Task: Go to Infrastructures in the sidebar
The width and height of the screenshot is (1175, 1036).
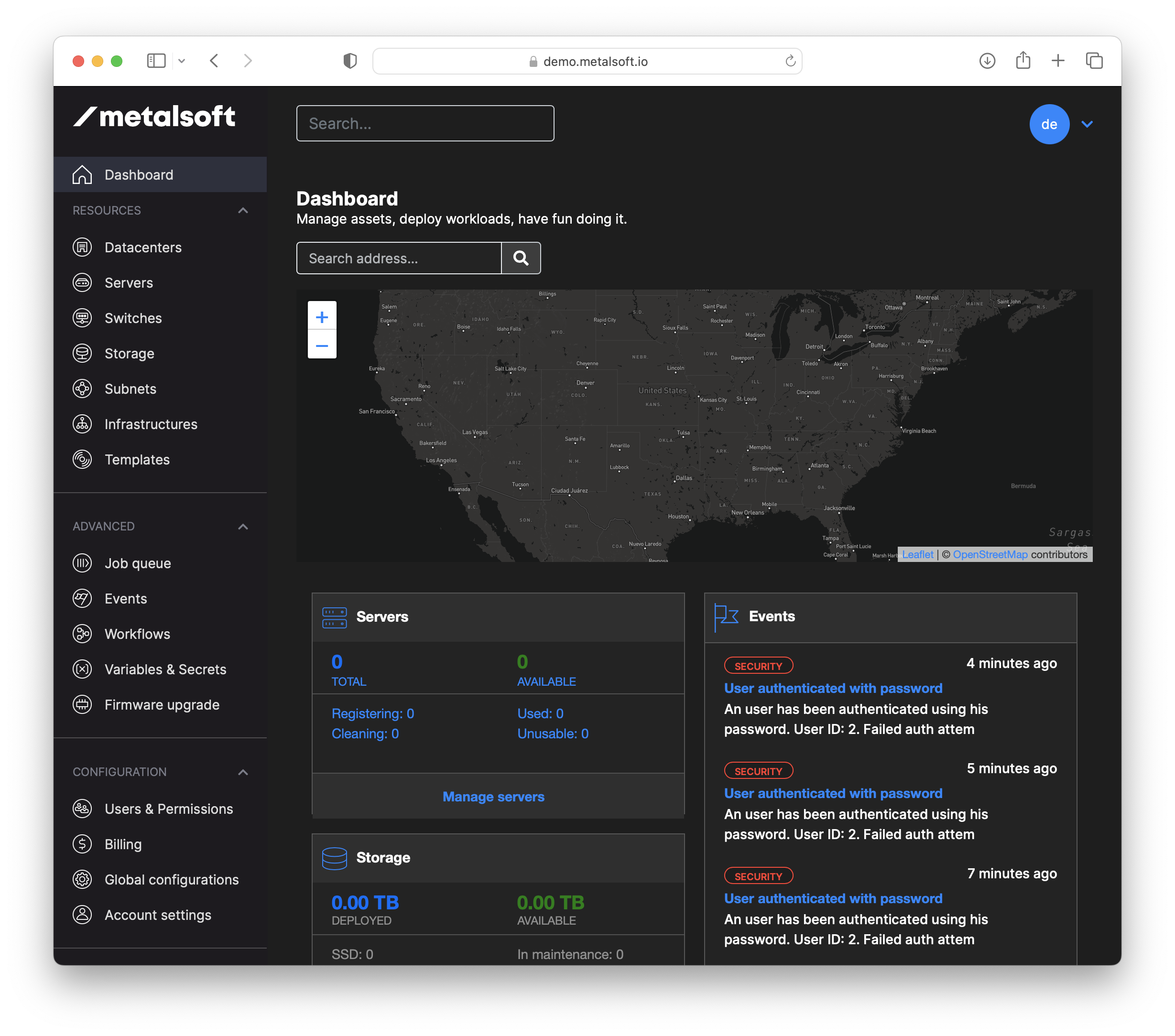Action: point(151,424)
